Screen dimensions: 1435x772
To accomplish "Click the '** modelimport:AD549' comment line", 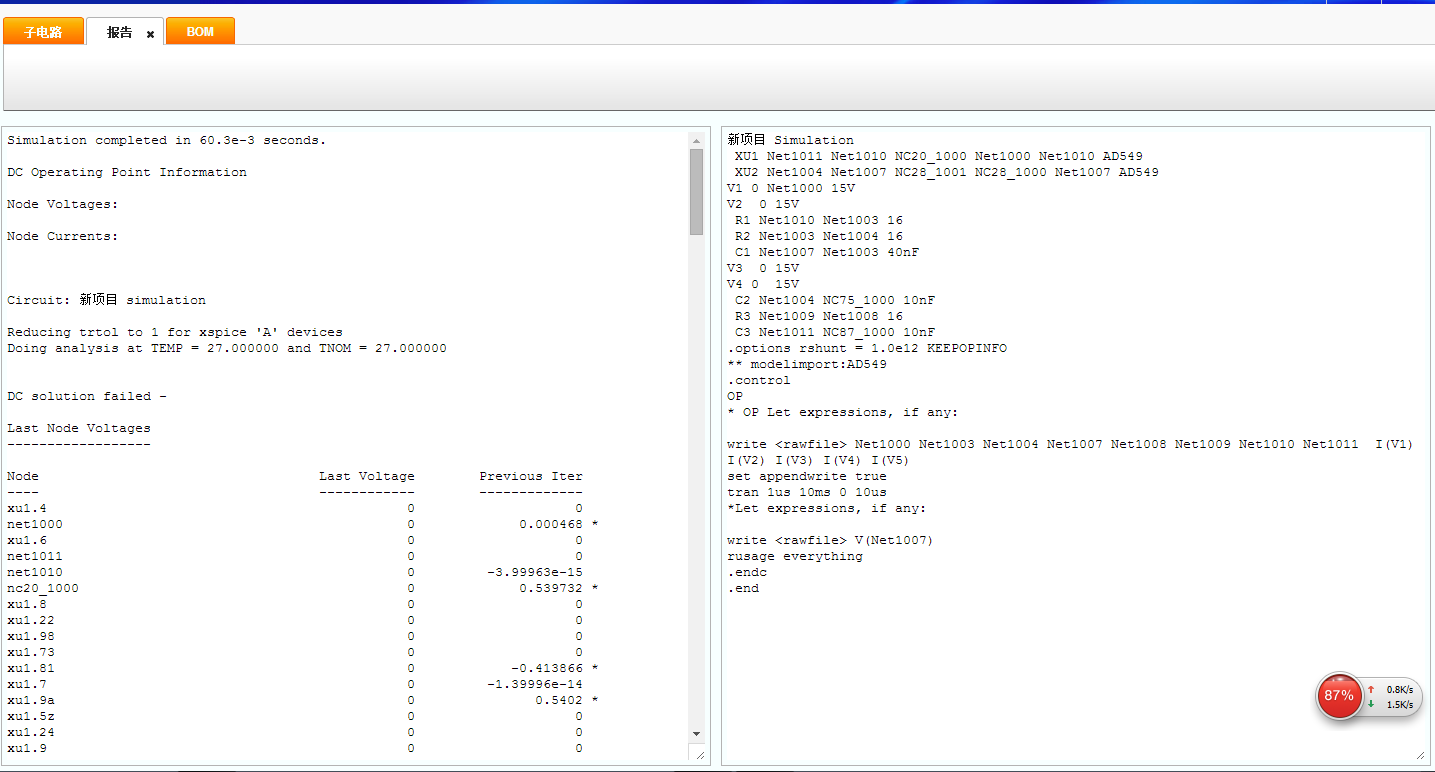I will pyautogui.click(x=807, y=364).
